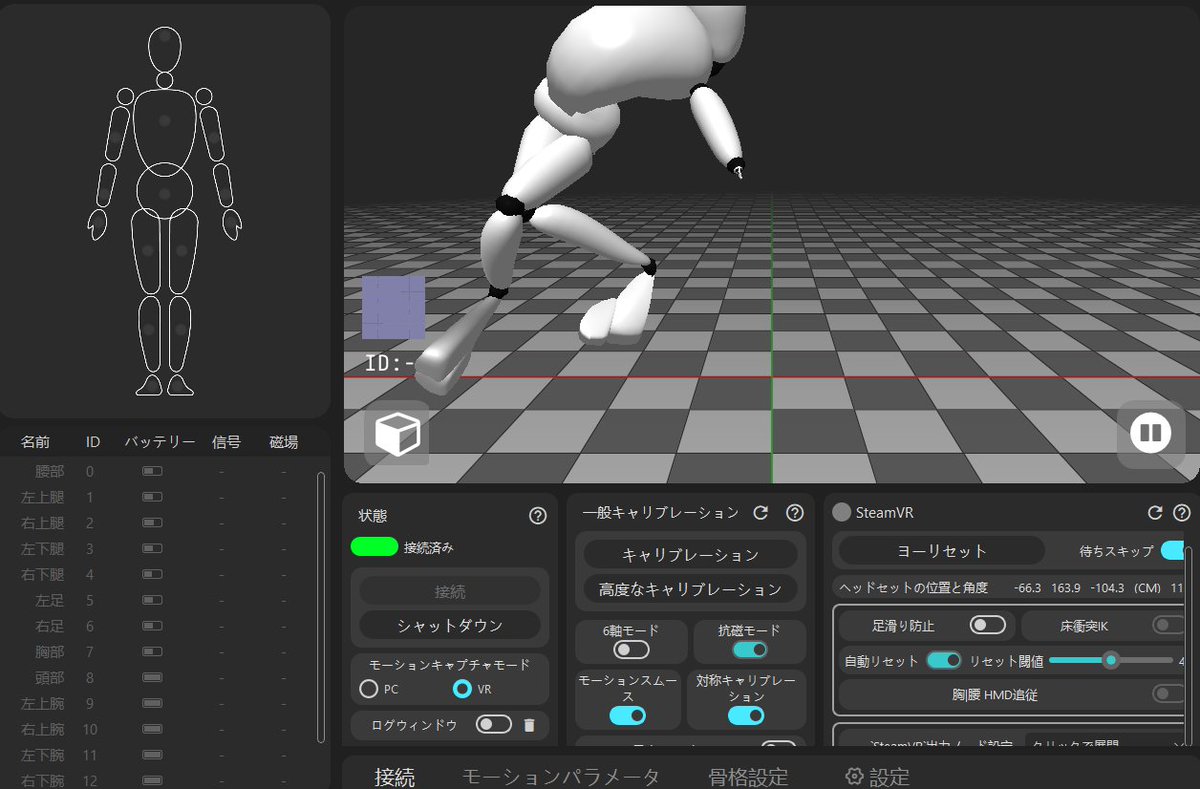Click the ヨーリセット button
The image size is (1200, 789).
[x=941, y=551]
